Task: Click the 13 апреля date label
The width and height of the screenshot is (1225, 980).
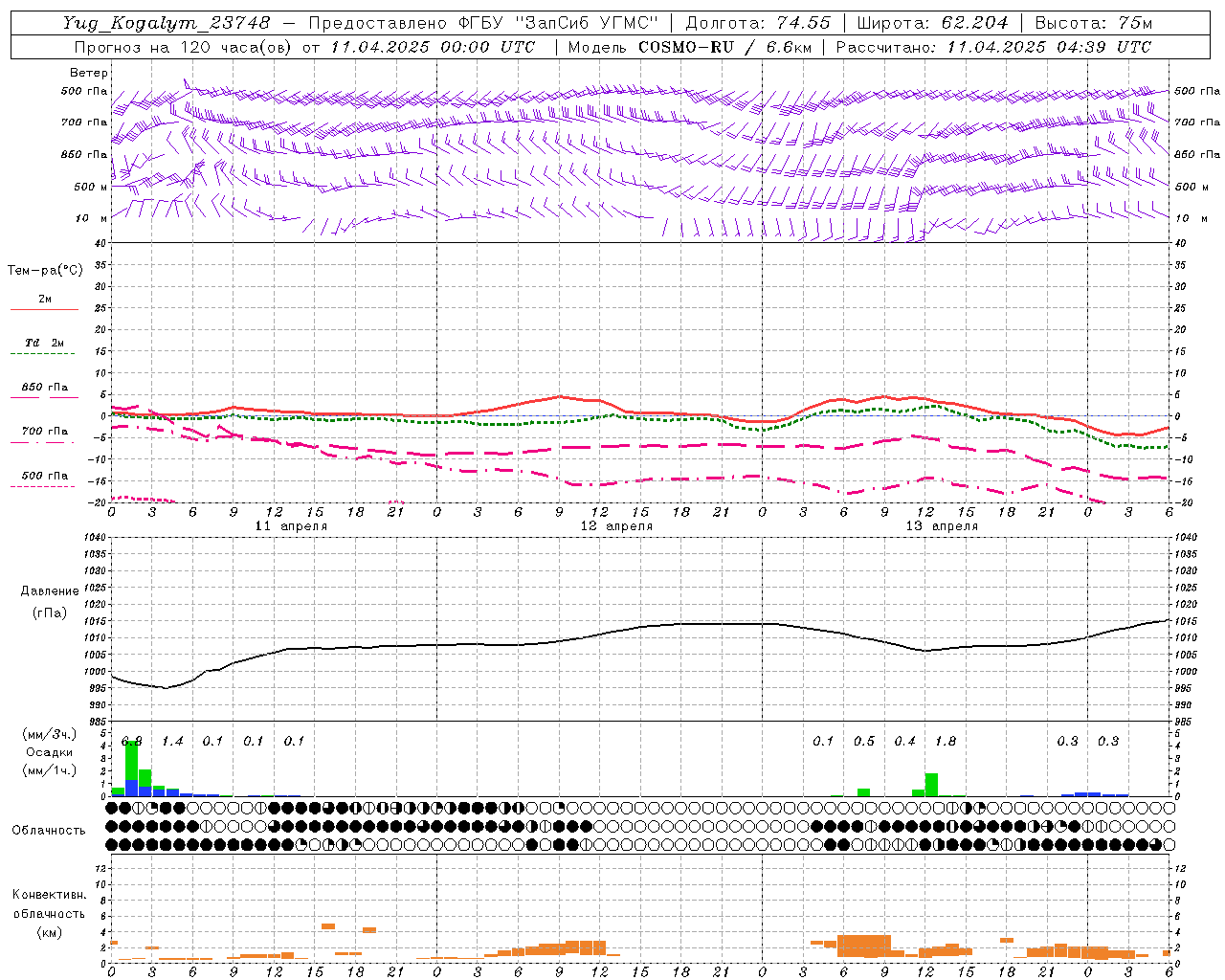Action: tap(942, 526)
